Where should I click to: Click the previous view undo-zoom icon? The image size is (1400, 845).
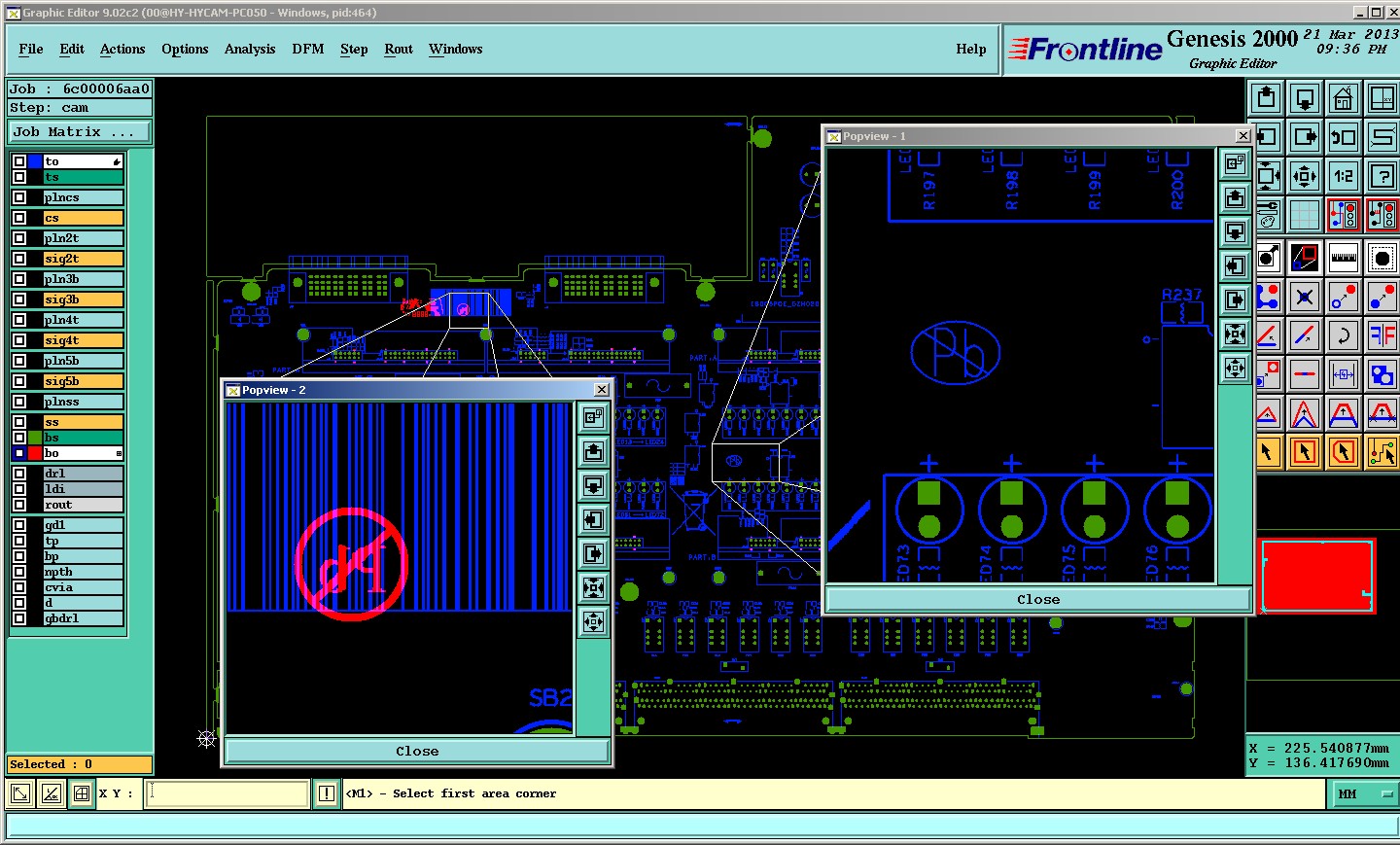[1344, 137]
